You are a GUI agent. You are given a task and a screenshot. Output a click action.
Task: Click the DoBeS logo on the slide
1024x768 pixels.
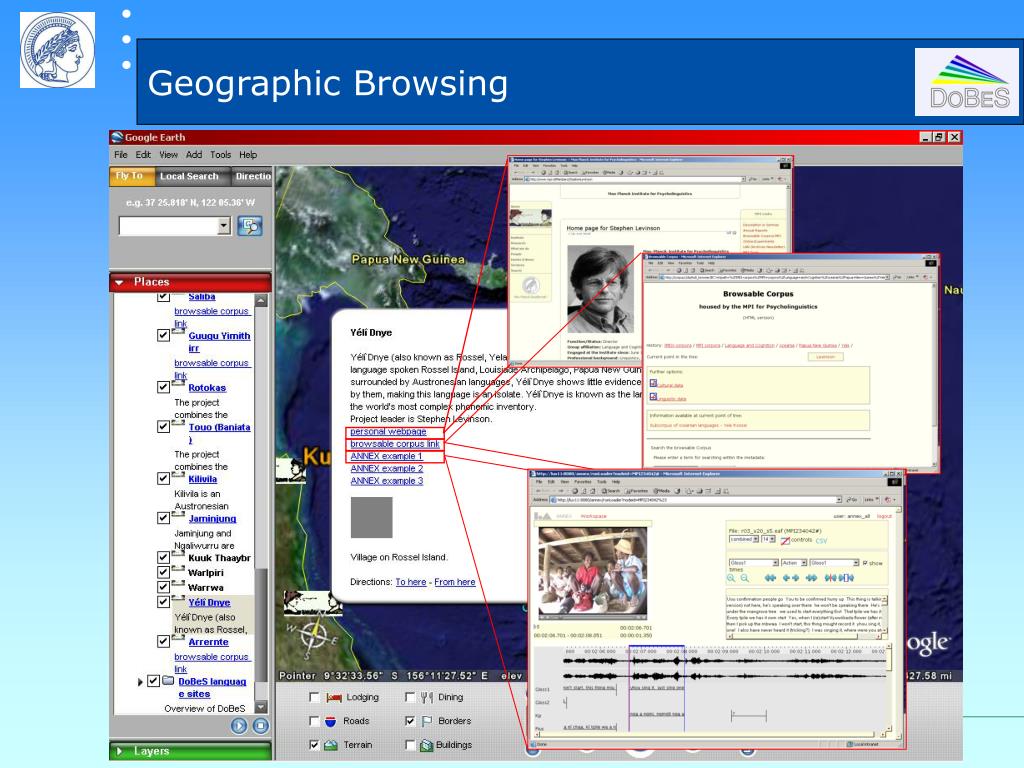point(967,82)
